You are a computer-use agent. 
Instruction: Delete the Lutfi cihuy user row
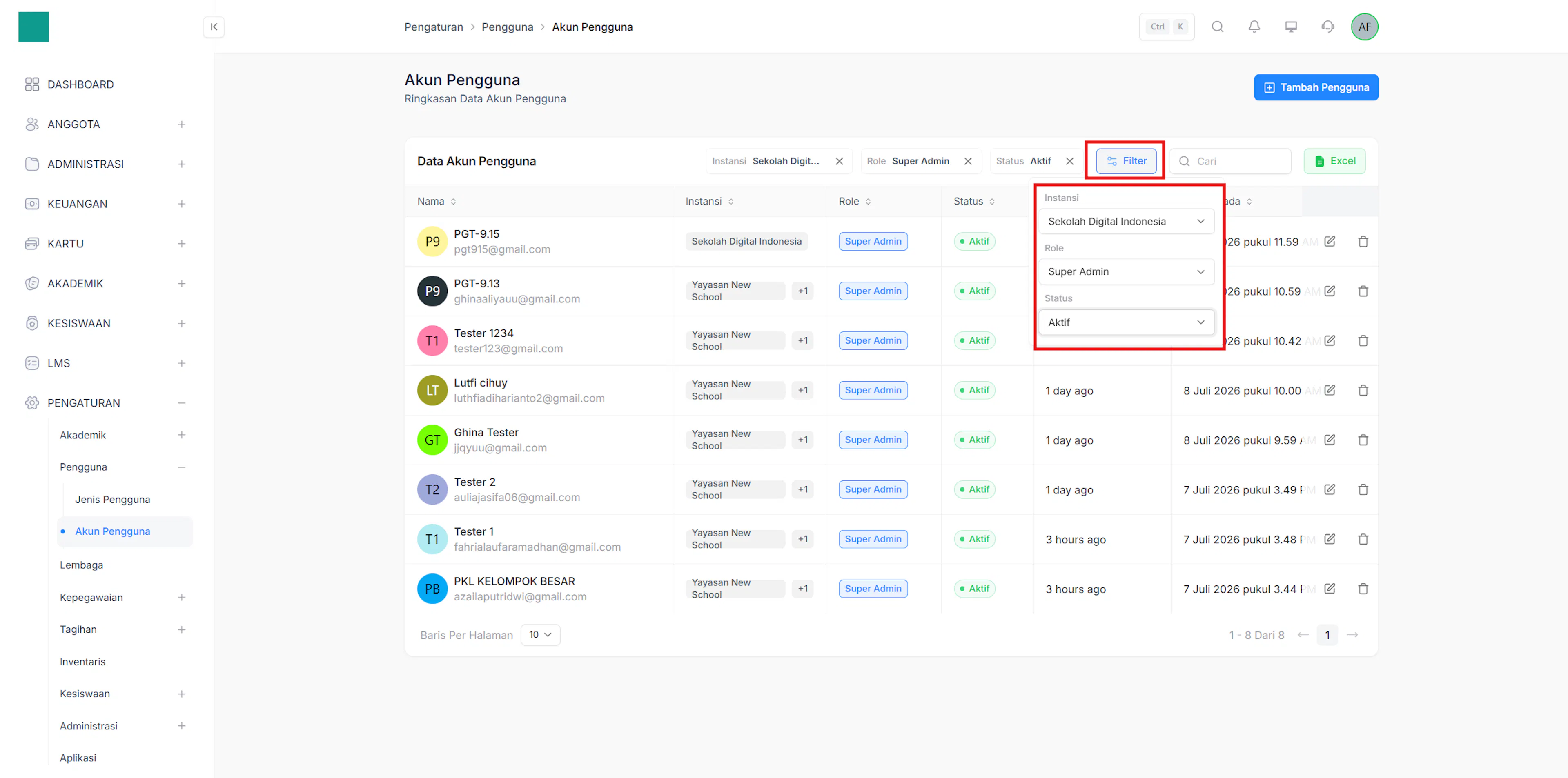(x=1363, y=390)
